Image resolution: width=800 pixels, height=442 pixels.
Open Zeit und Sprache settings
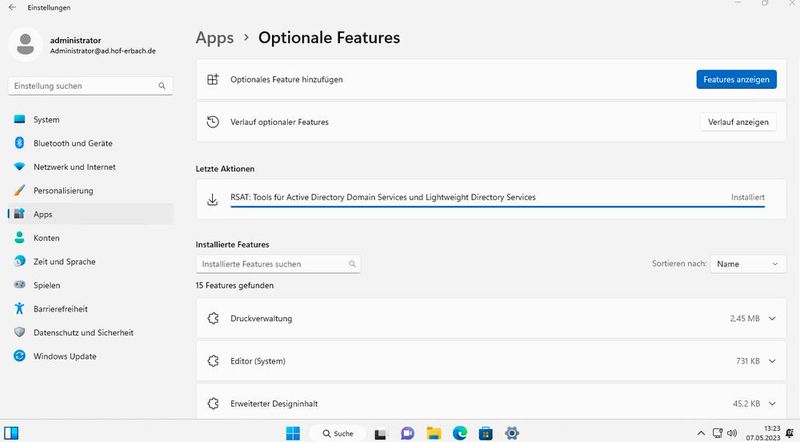pyautogui.click(x=90, y=261)
